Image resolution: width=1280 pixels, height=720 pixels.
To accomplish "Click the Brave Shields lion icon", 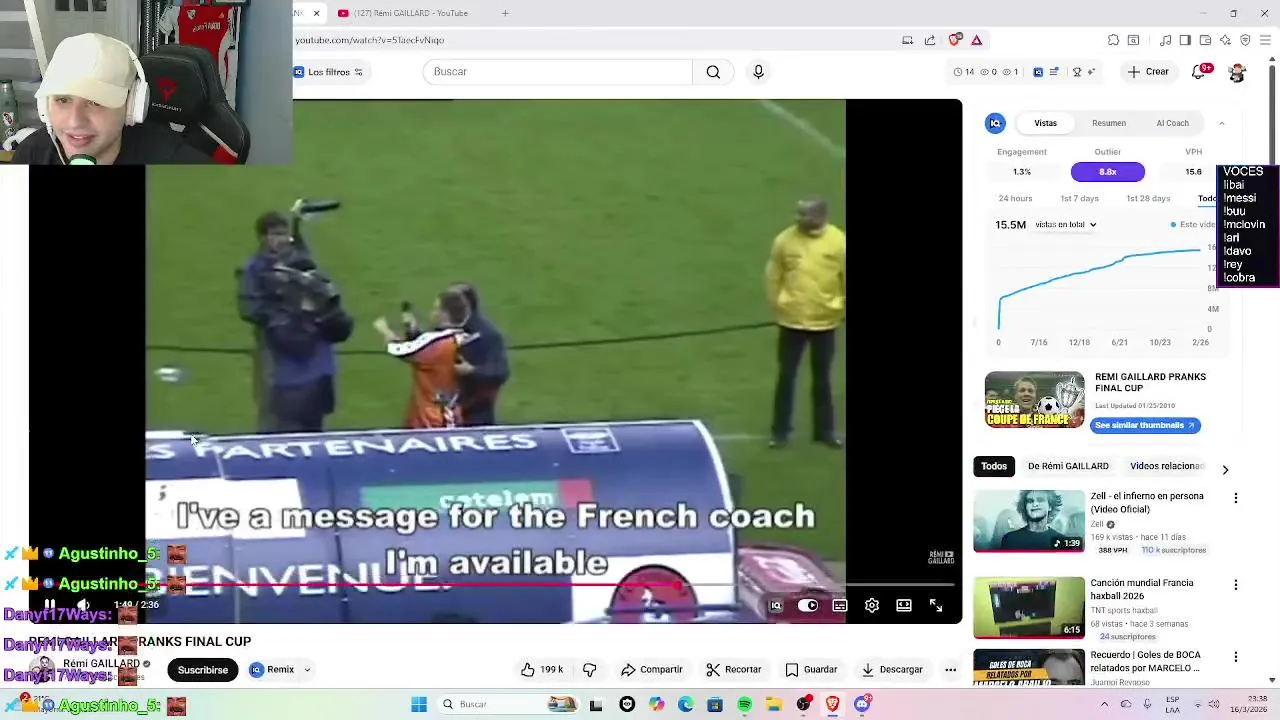I will (x=955, y=40).
